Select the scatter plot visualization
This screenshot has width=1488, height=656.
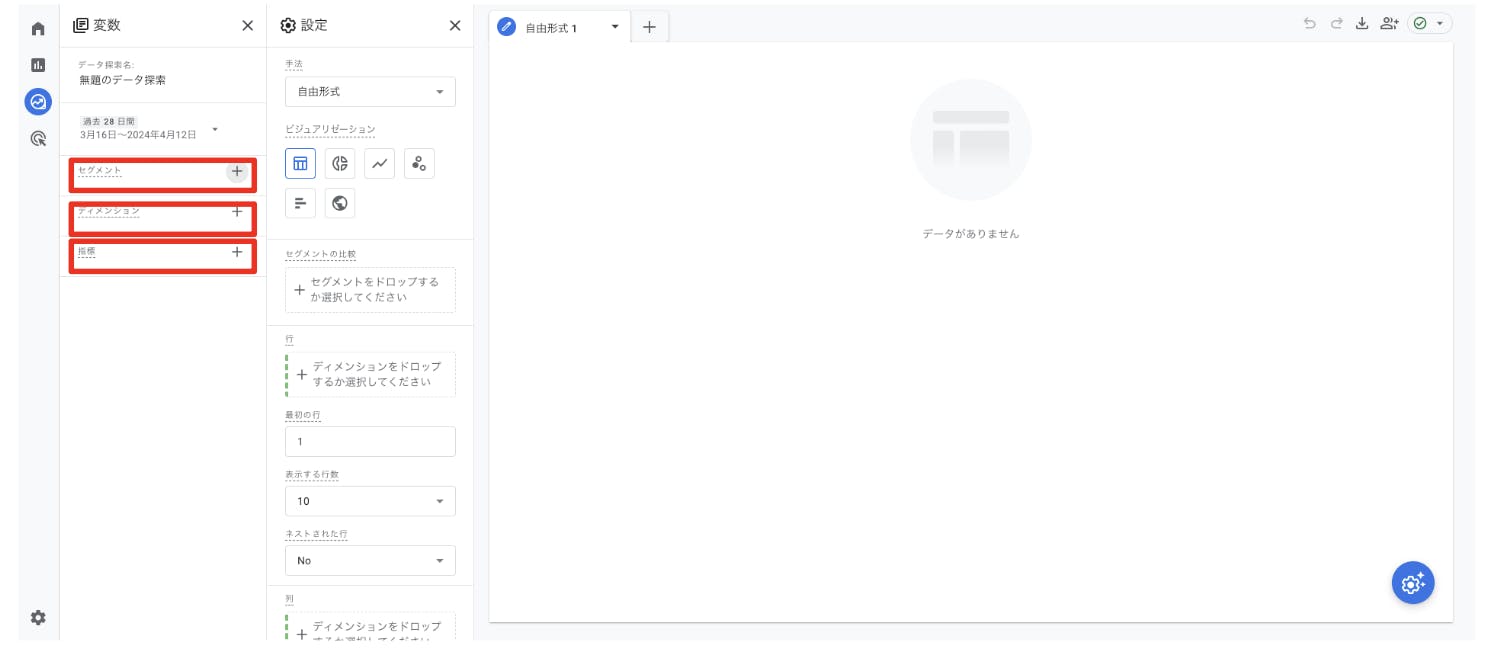[x=419, y=163]
